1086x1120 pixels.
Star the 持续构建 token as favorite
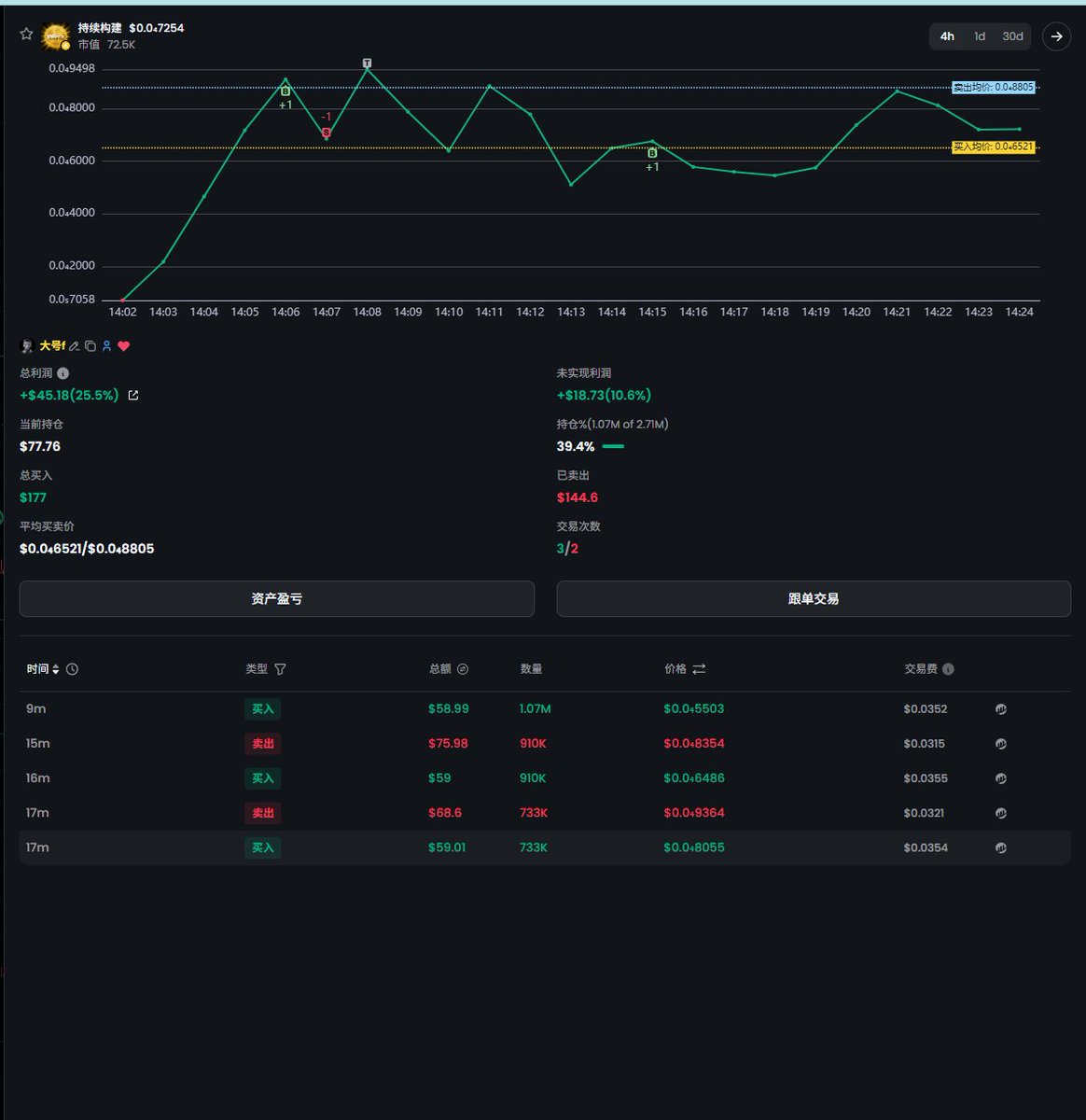(x=26, y=35)
